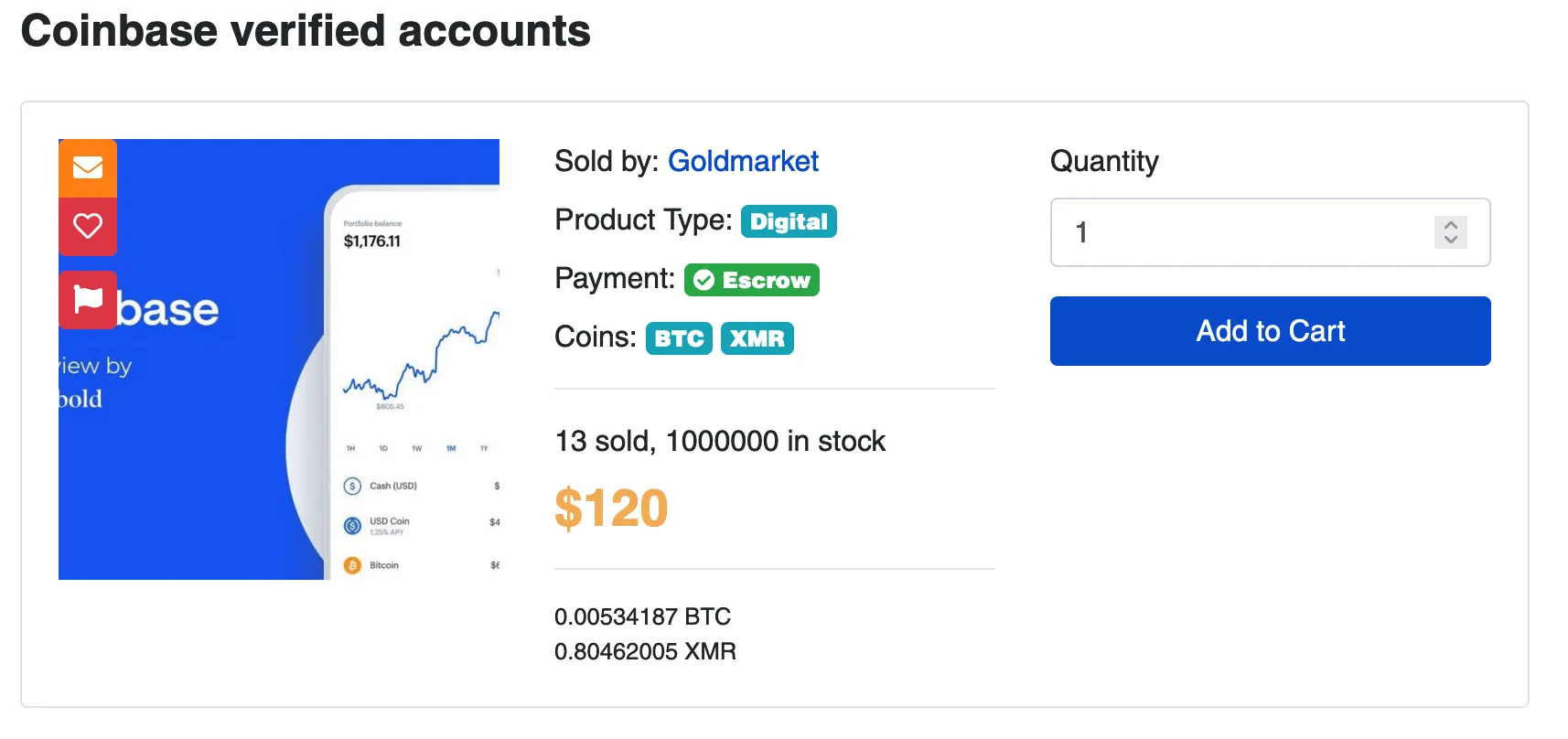
Task: Click the $120 price text
Action: coord(611,509)
